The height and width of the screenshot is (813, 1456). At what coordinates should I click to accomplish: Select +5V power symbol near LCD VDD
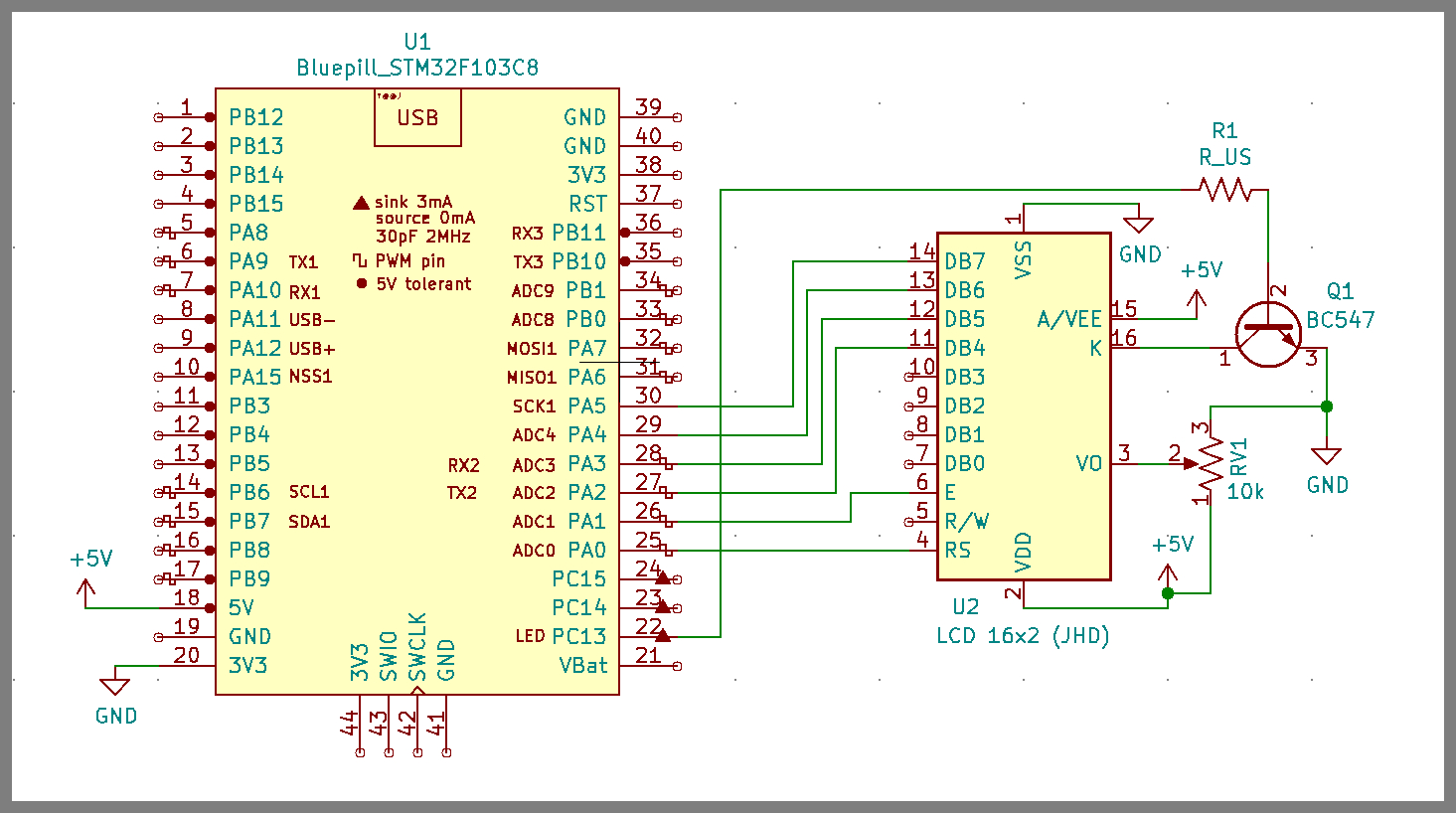(1169, 573)
